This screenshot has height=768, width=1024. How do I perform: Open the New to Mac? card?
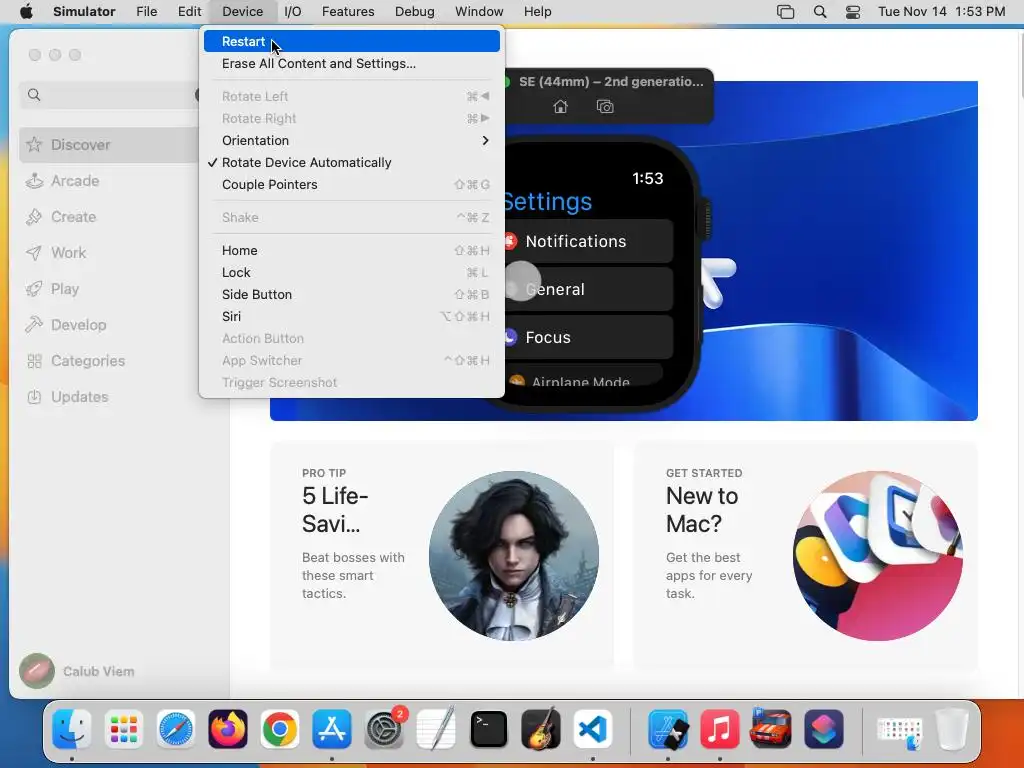tap(805, 555)
